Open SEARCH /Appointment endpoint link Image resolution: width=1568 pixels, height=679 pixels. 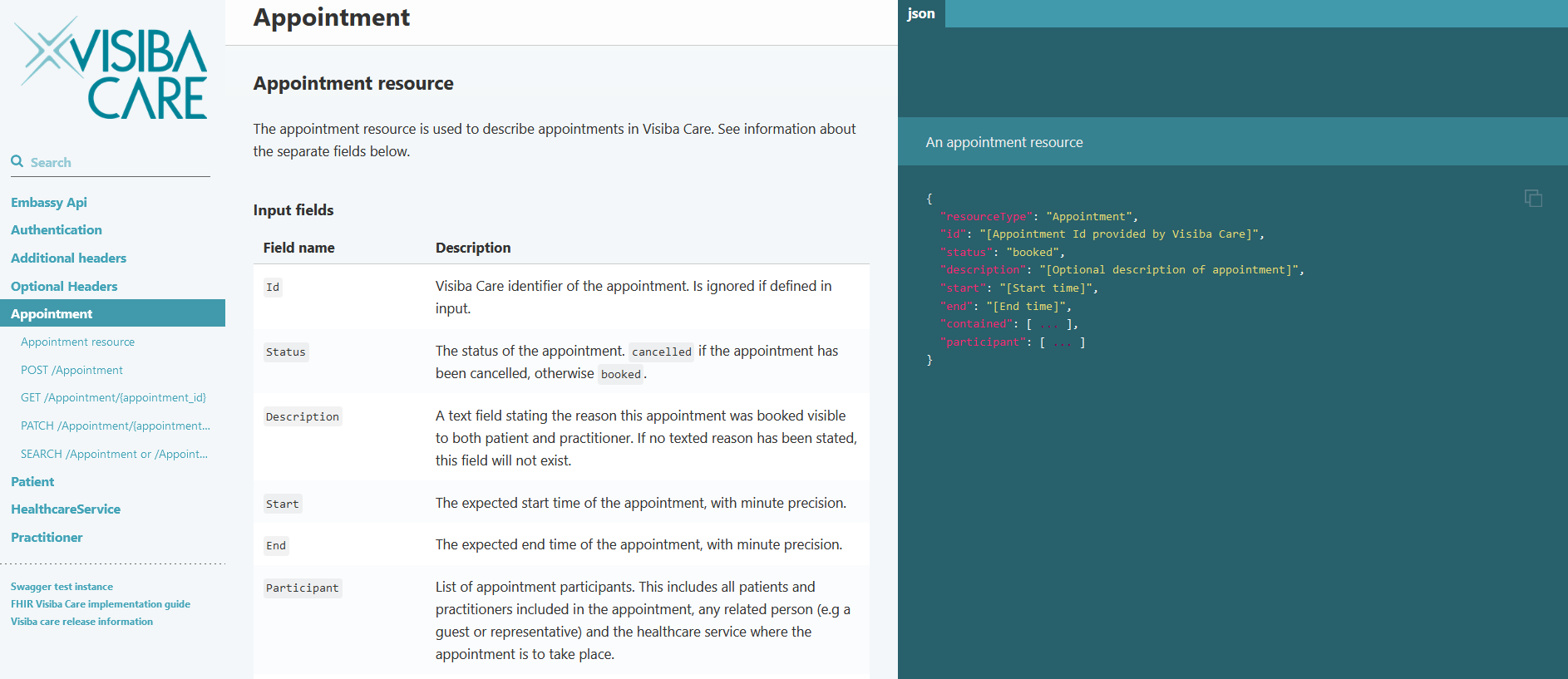click(115, 454)
